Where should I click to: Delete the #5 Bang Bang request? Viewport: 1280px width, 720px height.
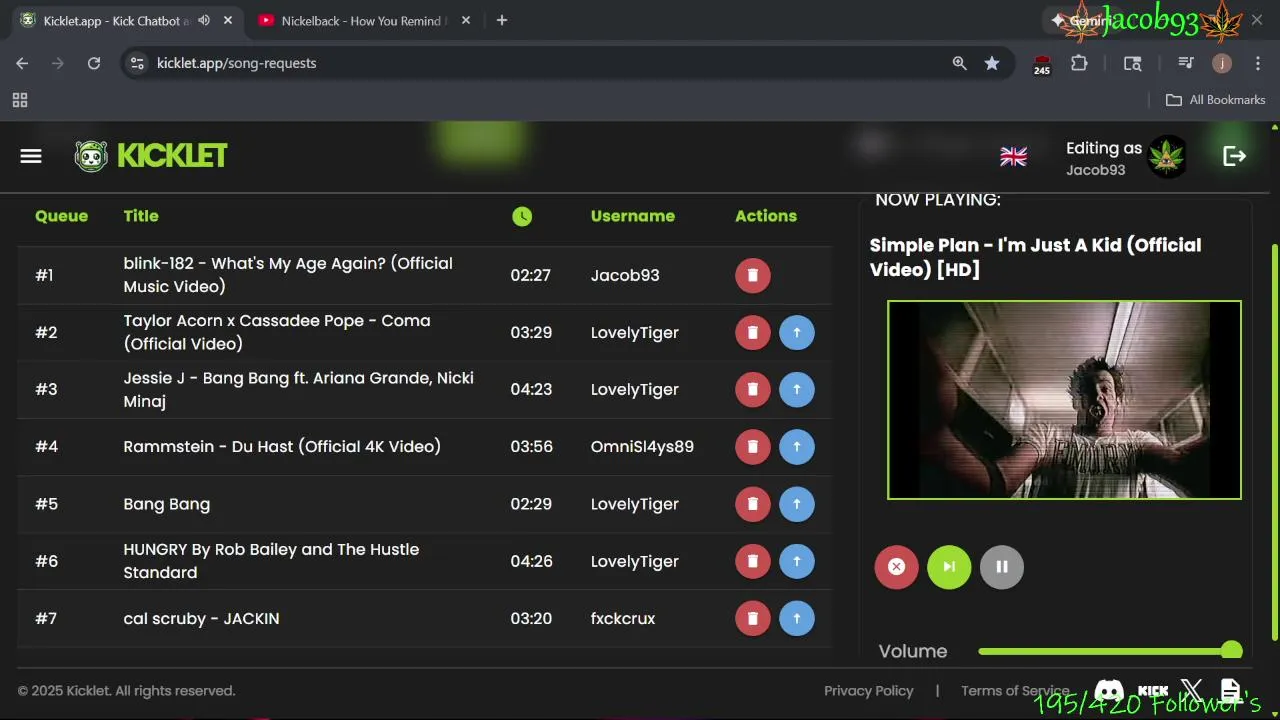pyautogui.click(x=753, y=504)
